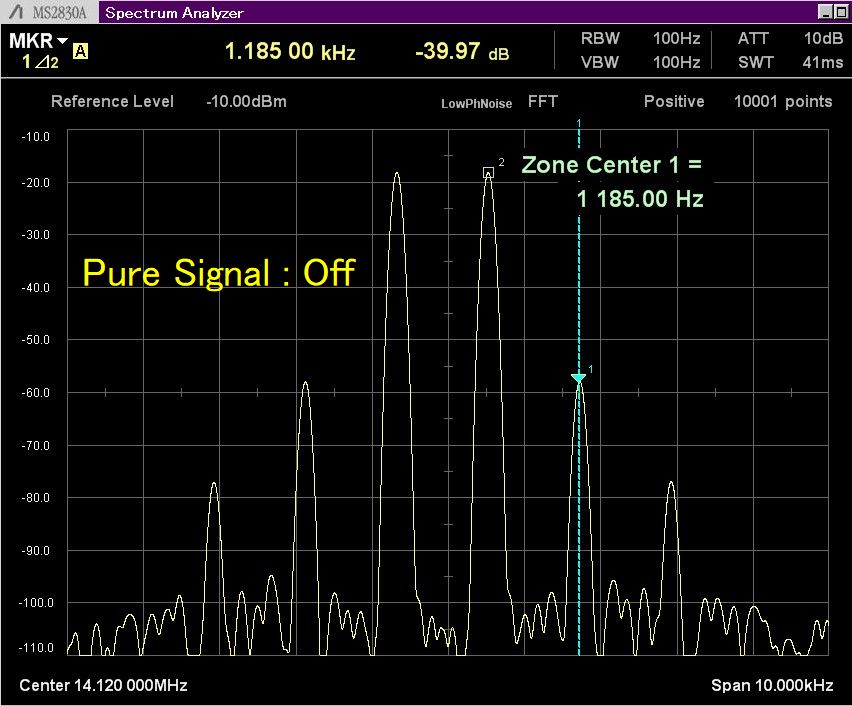Click the marker level -39.97 dB readout

click(462, 52)
